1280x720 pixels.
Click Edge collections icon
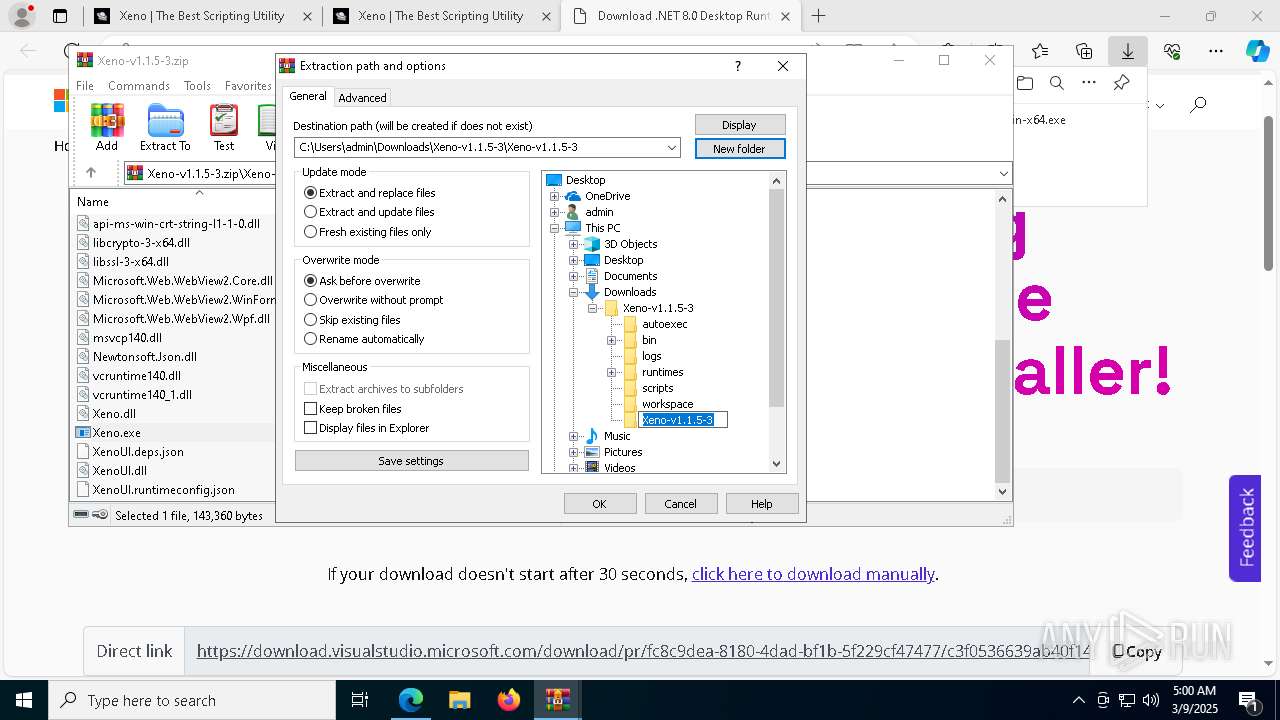(x=1084, y=51)
